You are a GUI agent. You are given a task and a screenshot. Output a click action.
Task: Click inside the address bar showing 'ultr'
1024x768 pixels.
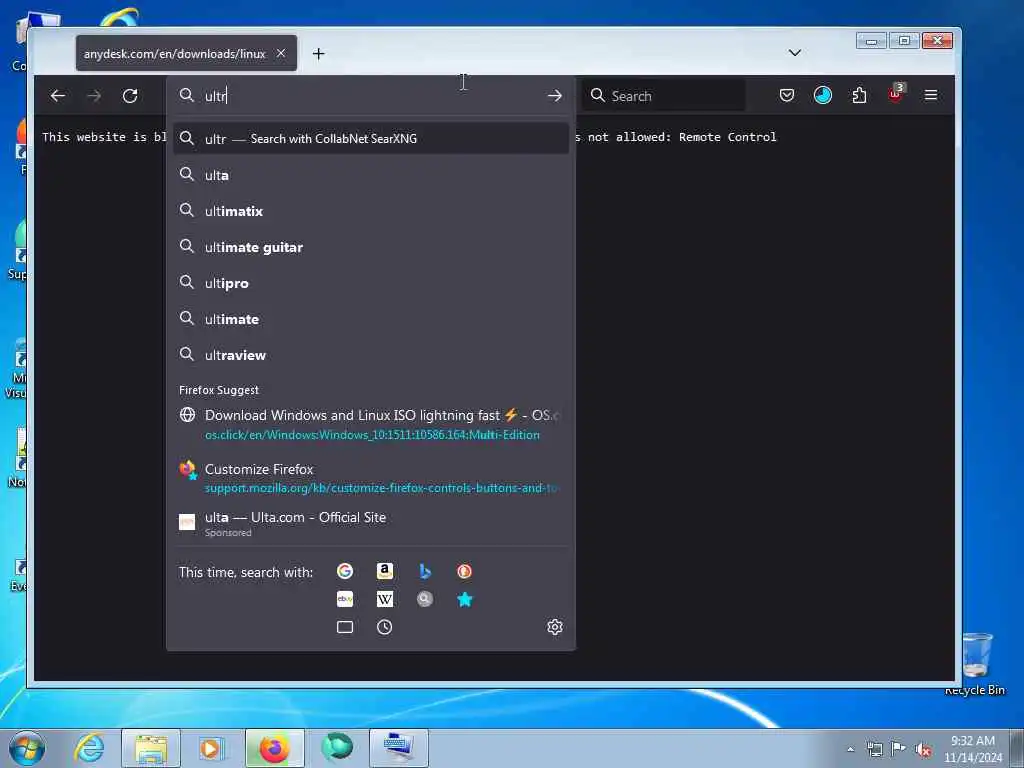[x=372, y=96]
